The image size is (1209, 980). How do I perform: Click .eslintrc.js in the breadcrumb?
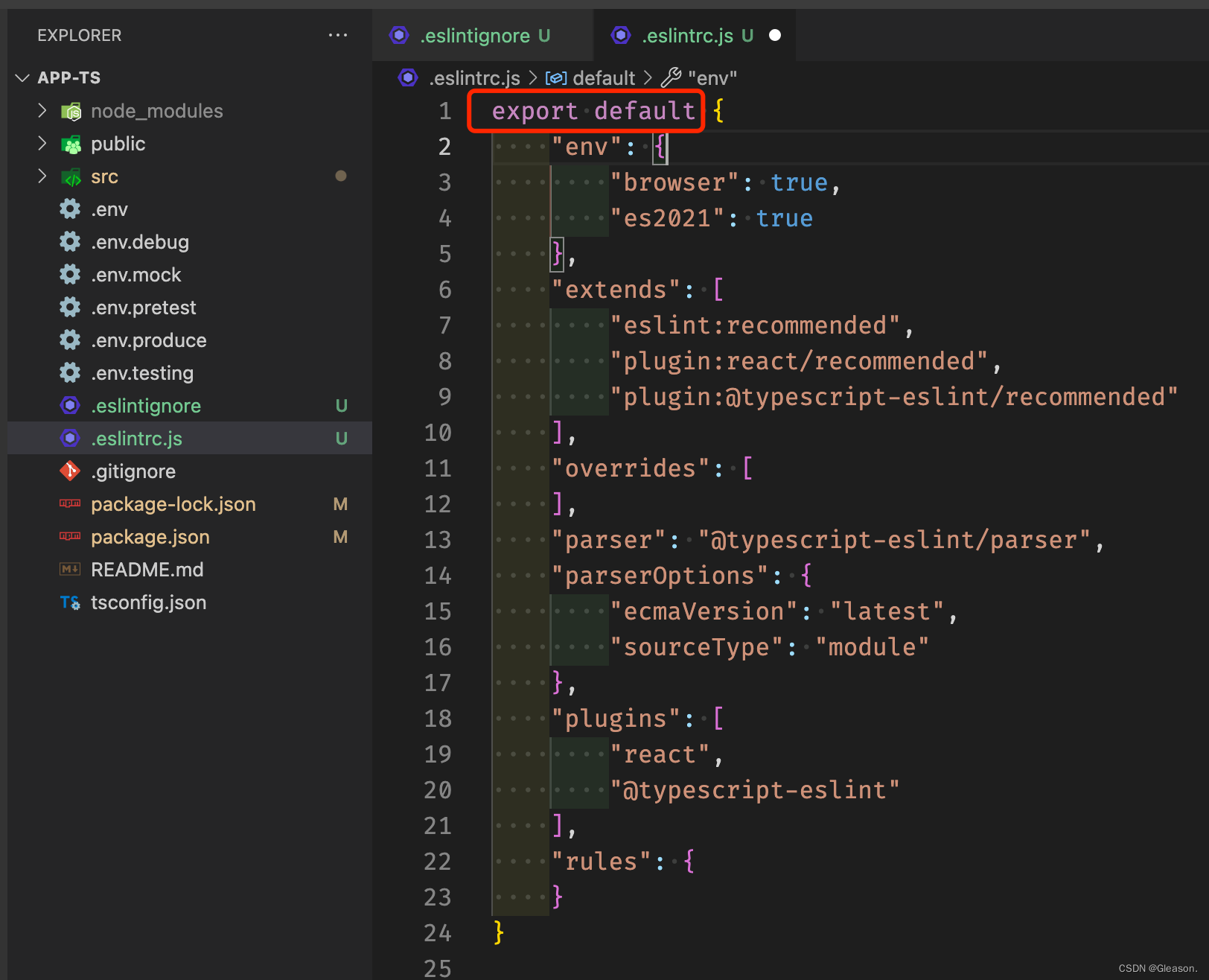pyautogui.click(x=474, y=78)
